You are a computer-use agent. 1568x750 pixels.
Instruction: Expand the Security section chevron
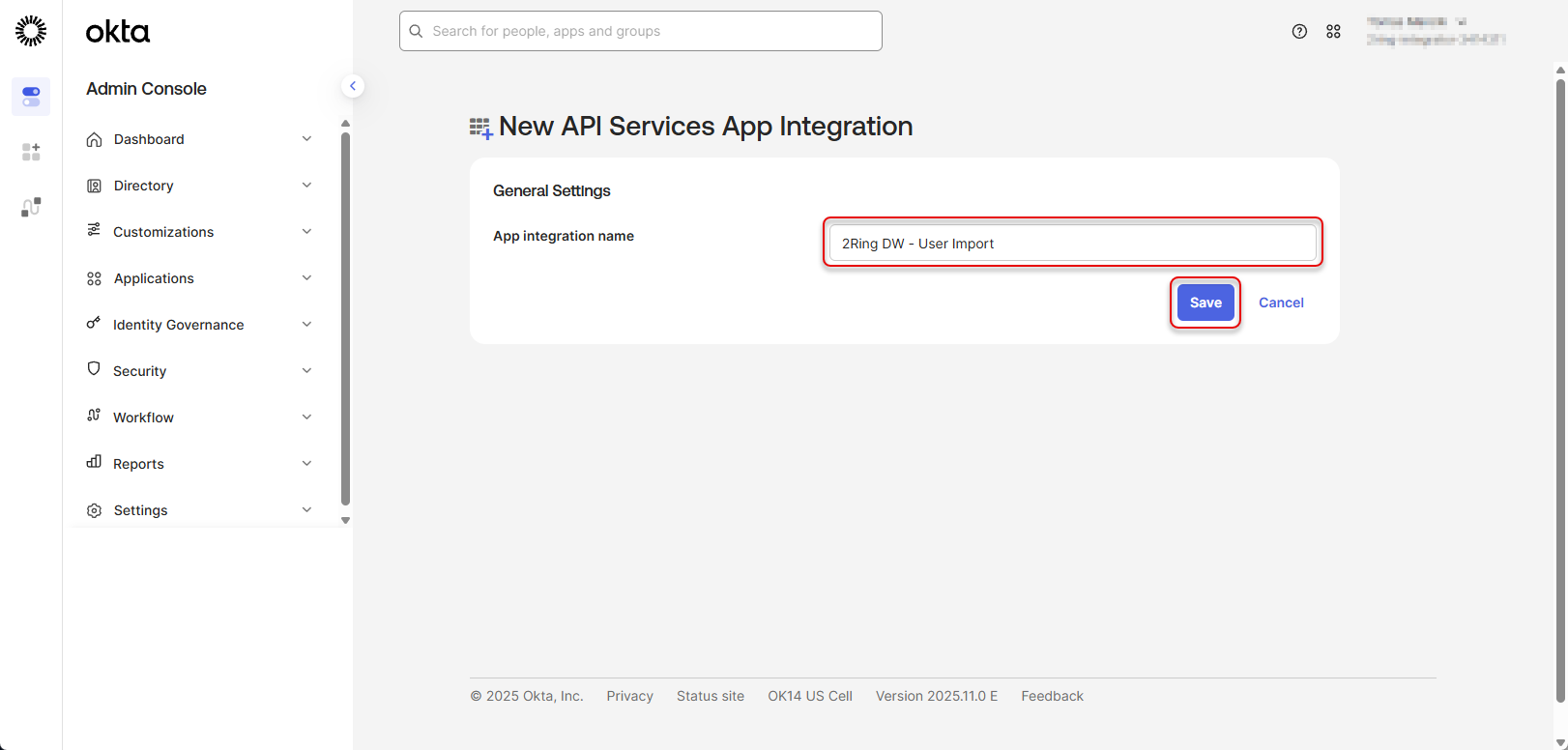306,371
